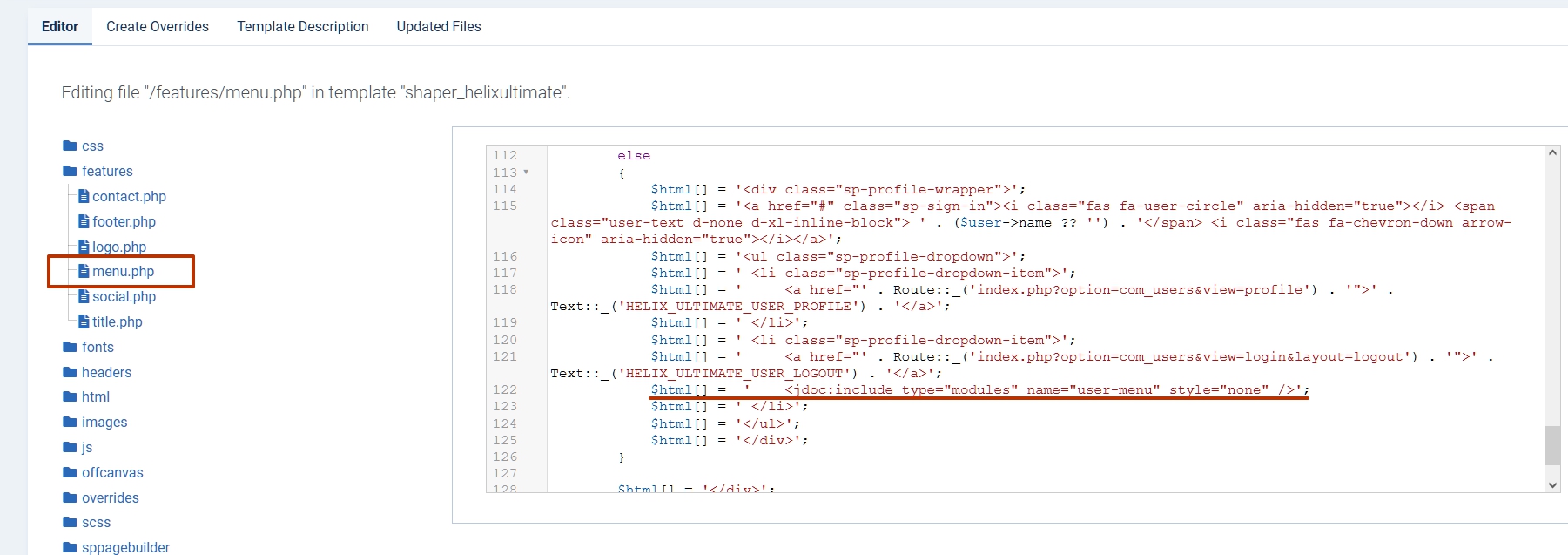
Task: Switch to the Create Overrides tab
Action: (x=158, y=26)
